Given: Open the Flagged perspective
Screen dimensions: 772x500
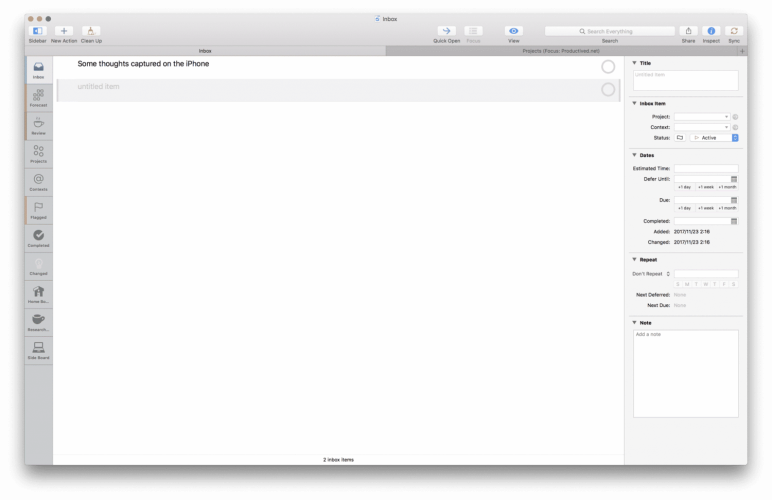Looking at the screenshot, I should coord(38,210).
